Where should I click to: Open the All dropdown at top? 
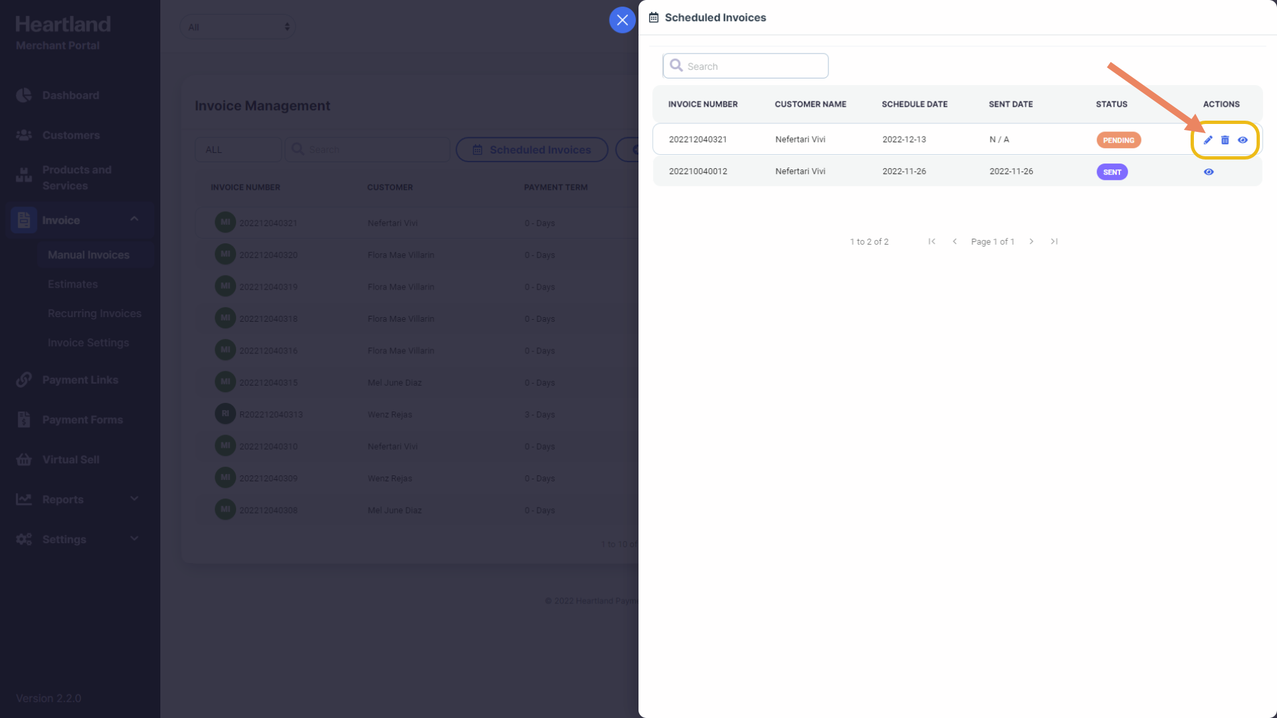pyautogui.click(x=238, y=27)
